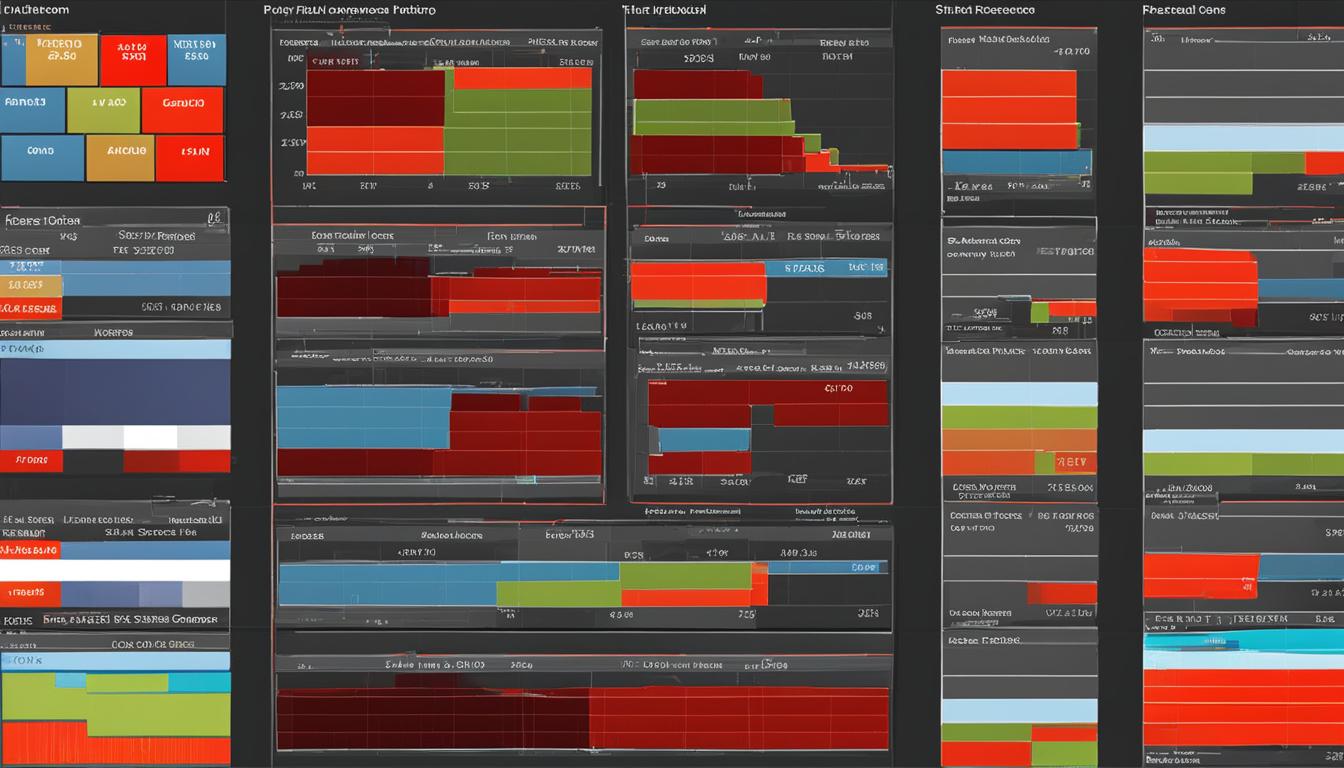Select the full-width white bar in left sidebar
This screenshot has width=1344, height=768.
(x=115, y=571)
